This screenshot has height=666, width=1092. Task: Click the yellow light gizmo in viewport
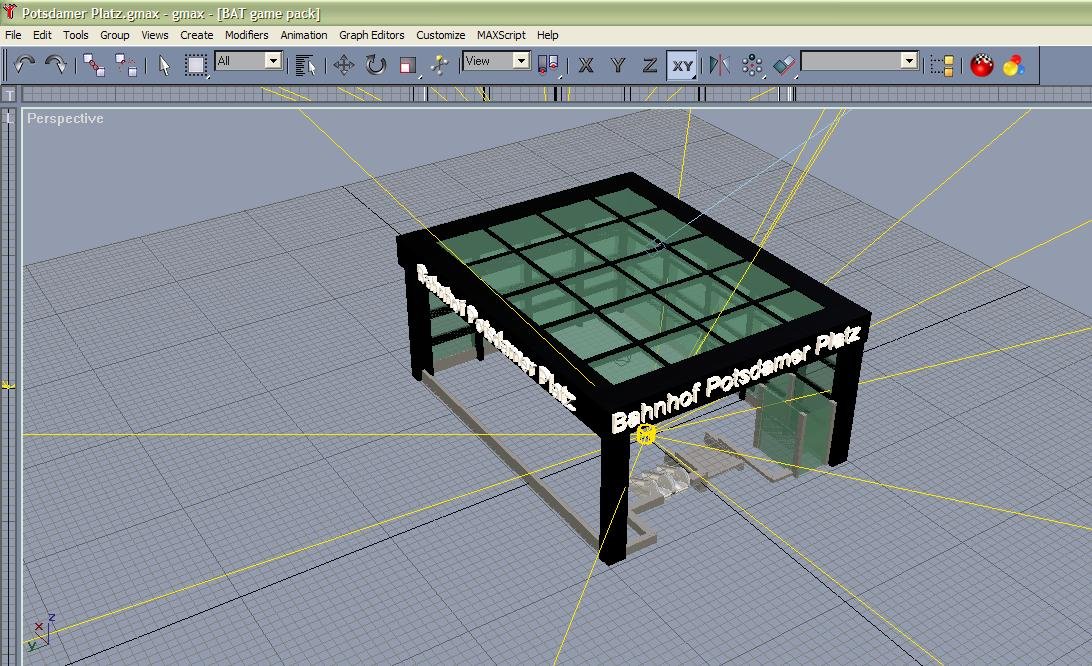click(x=646, y=435)
